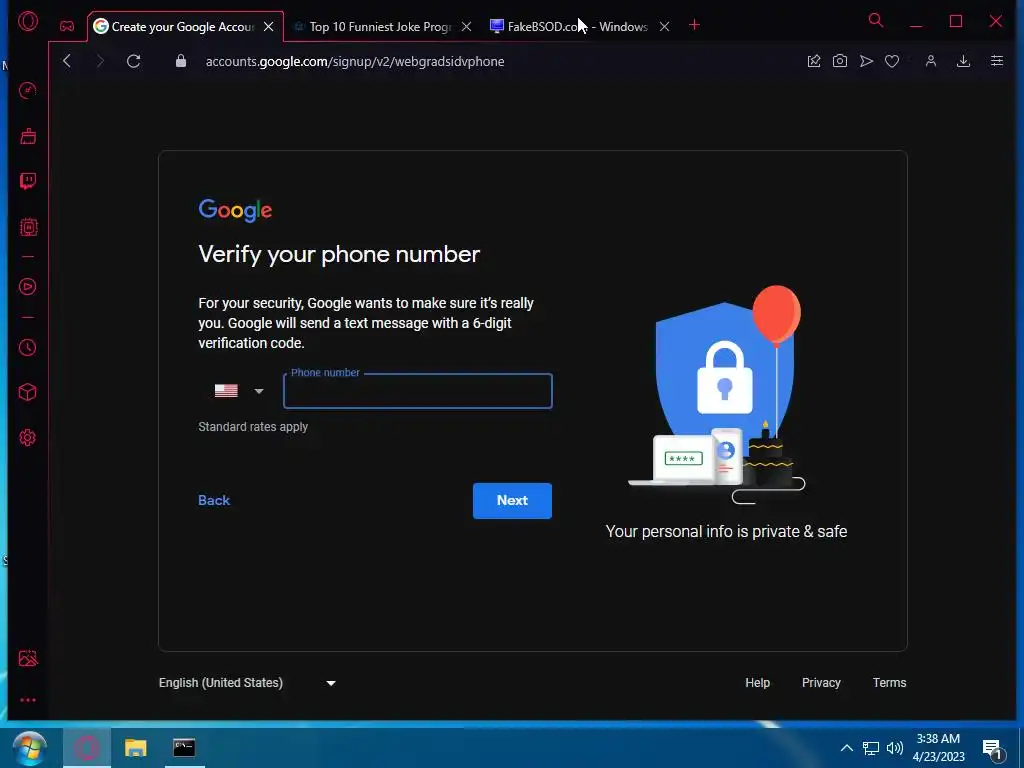This screenshot has width=1024, height=768.
Task: Open the Opera menu logo
Action: (x=27, y=22)
